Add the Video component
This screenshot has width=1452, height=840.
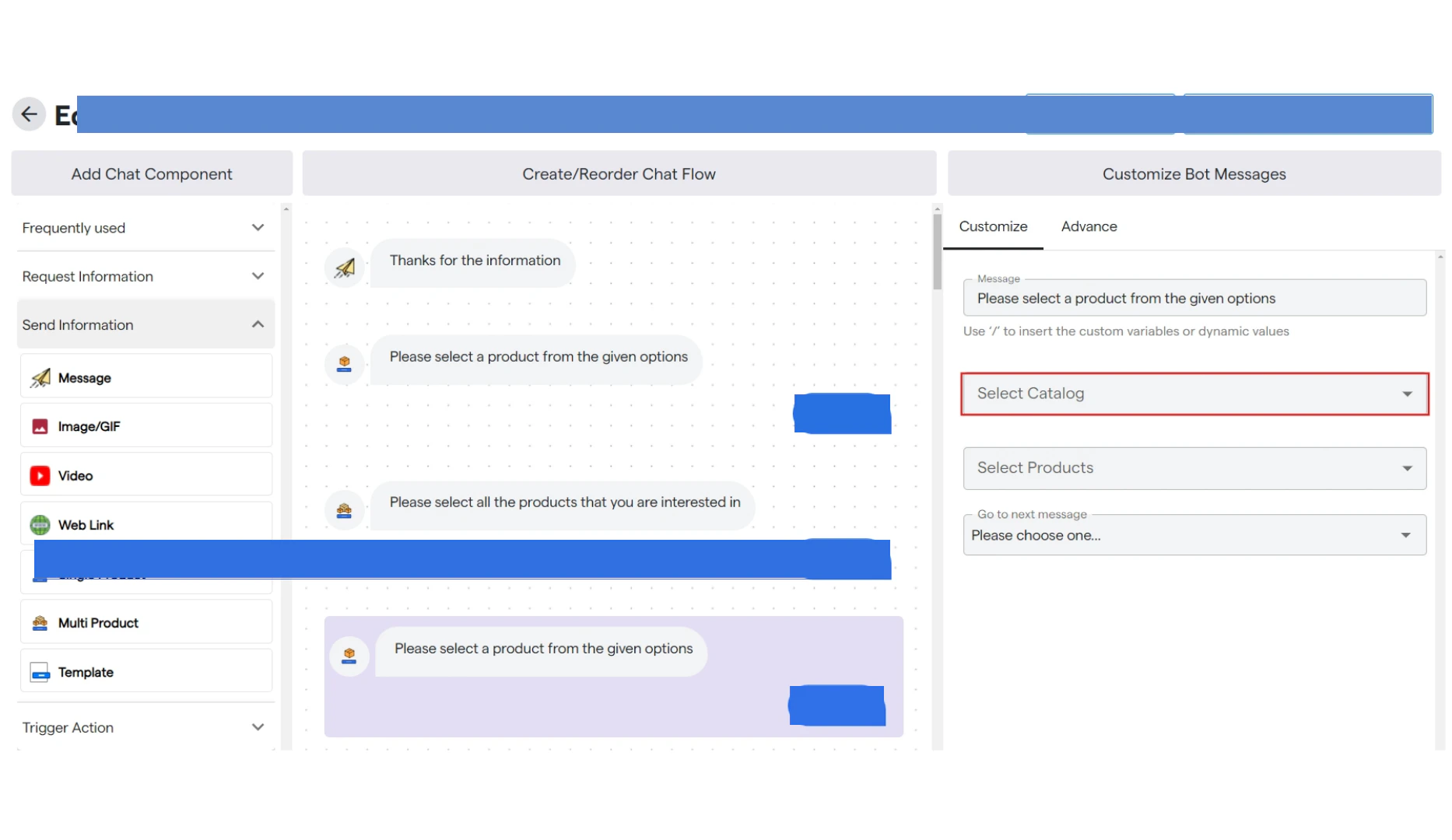(146, 475)
